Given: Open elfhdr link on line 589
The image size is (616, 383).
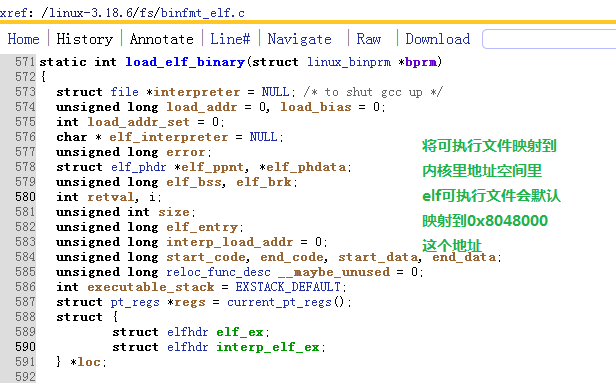Looking at the screenshot, I should click(187, 332).
